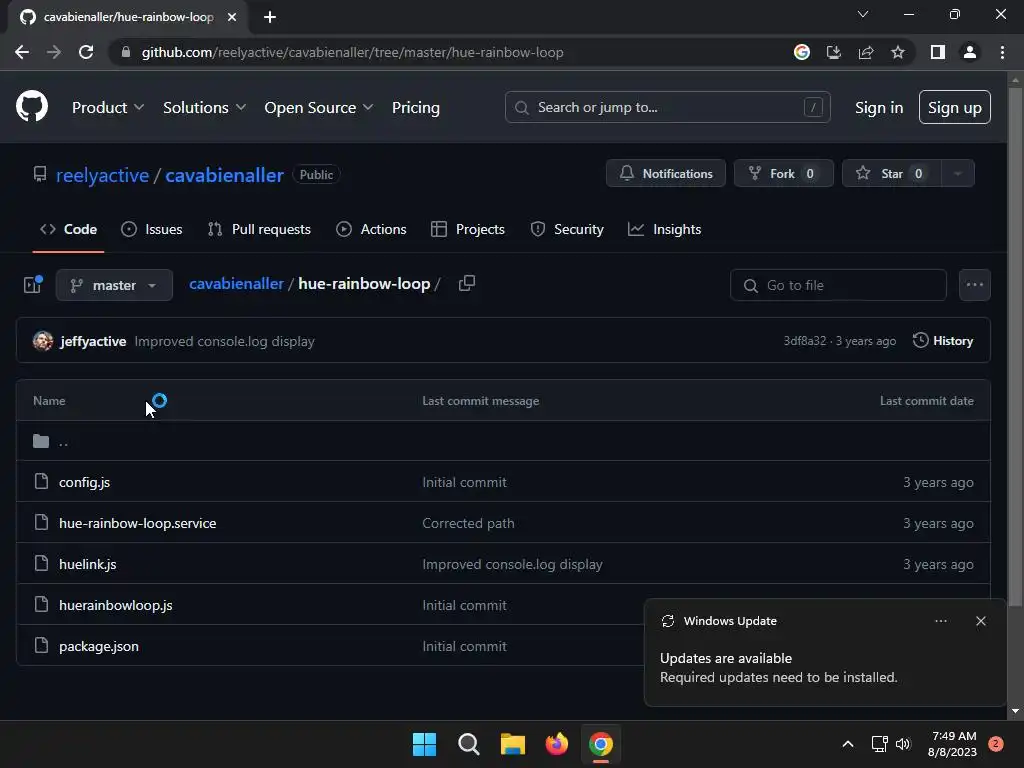
Task: Click Sign in link
Action: point(879,107)
